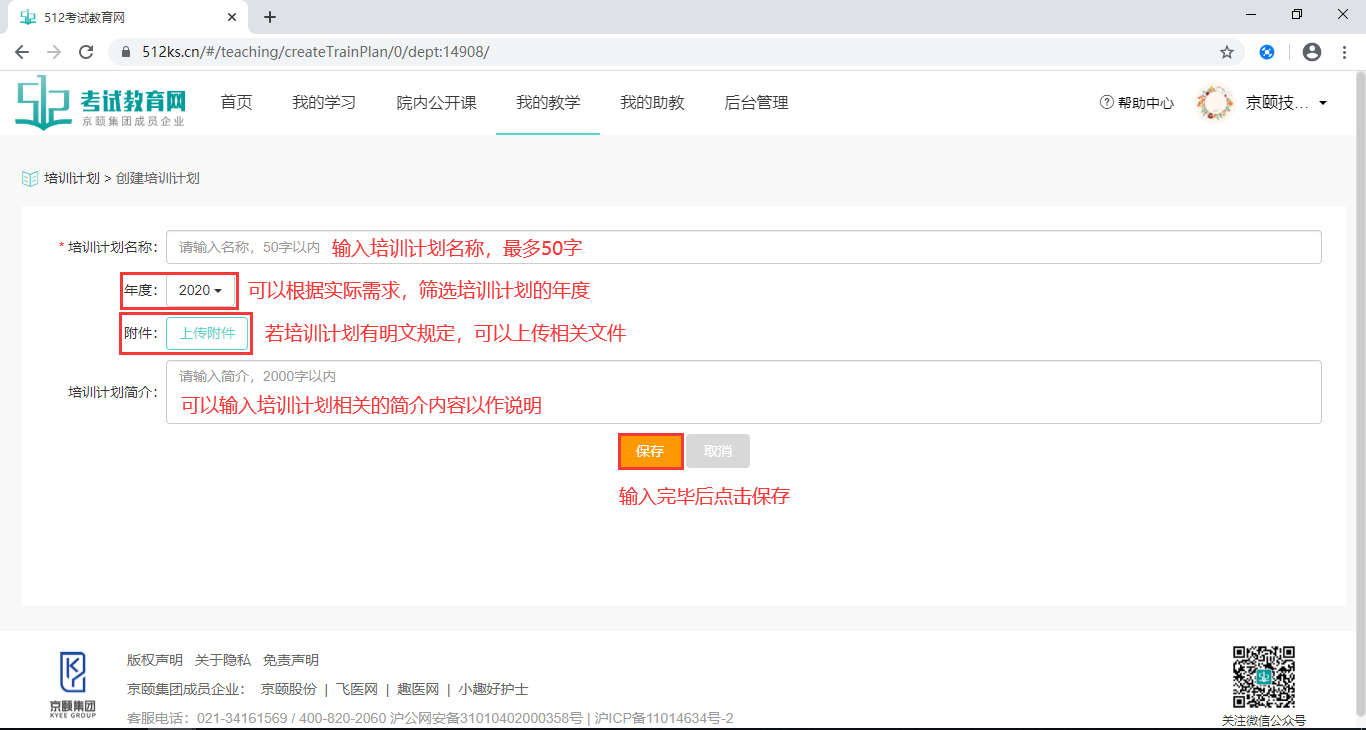The width and height of the screenshot is (1366, 730).
Task: Click the KYEE GROUP footer logo
Action: click(73, 685)
